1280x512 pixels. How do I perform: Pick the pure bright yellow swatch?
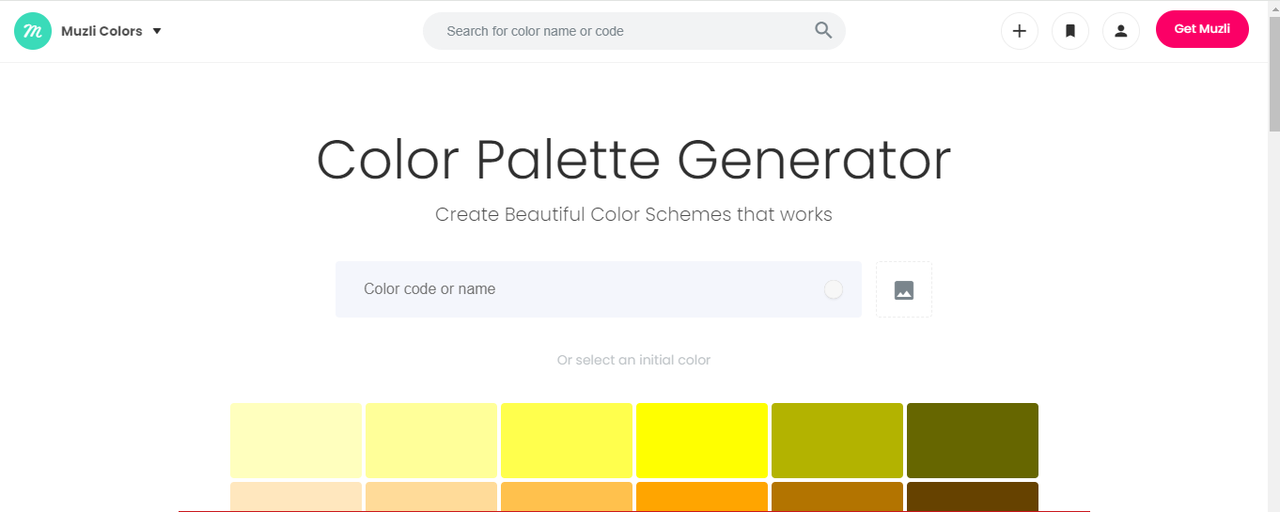(x=702, y=440)
